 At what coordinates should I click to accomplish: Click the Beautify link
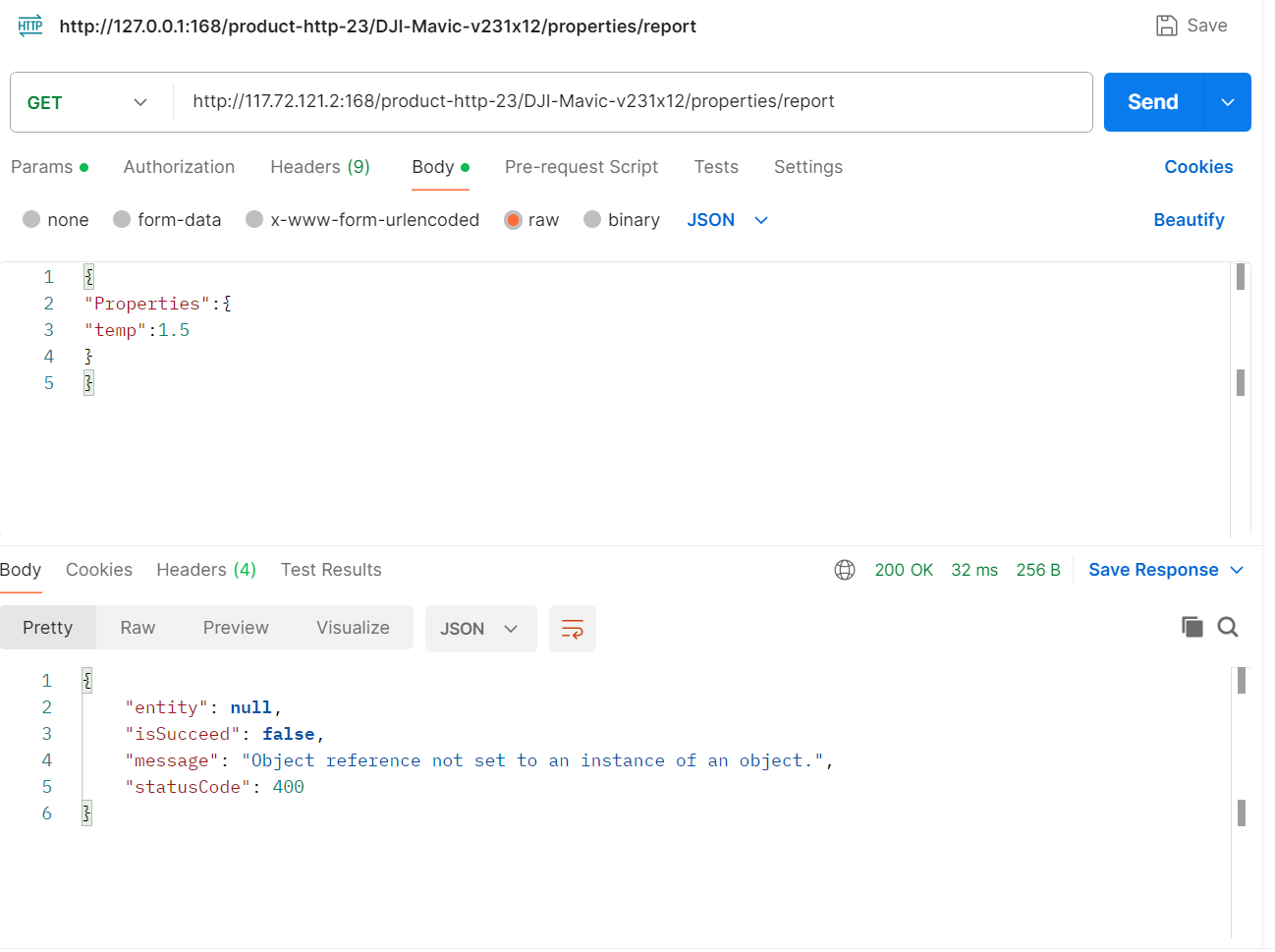pyautogui.click(x=1189, y=220)
